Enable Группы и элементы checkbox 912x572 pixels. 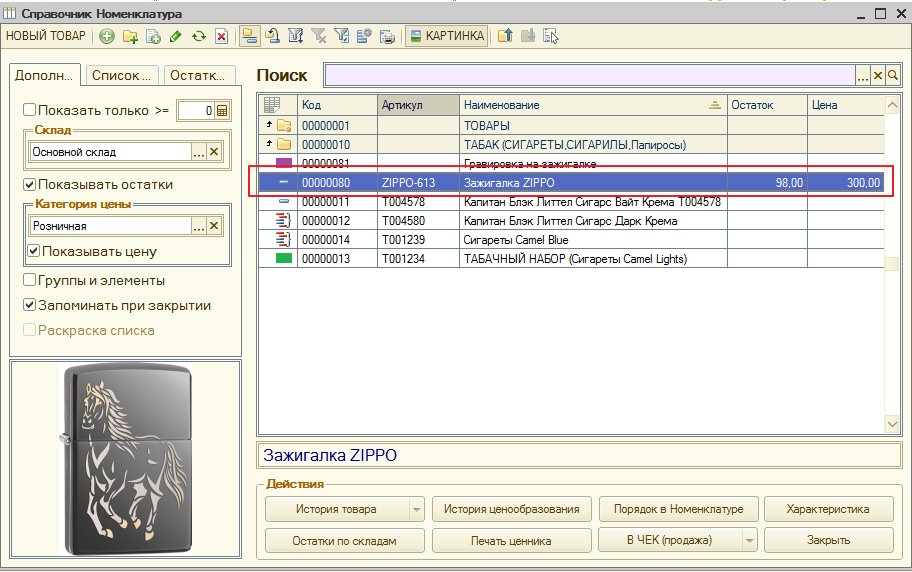coord(29,280)
